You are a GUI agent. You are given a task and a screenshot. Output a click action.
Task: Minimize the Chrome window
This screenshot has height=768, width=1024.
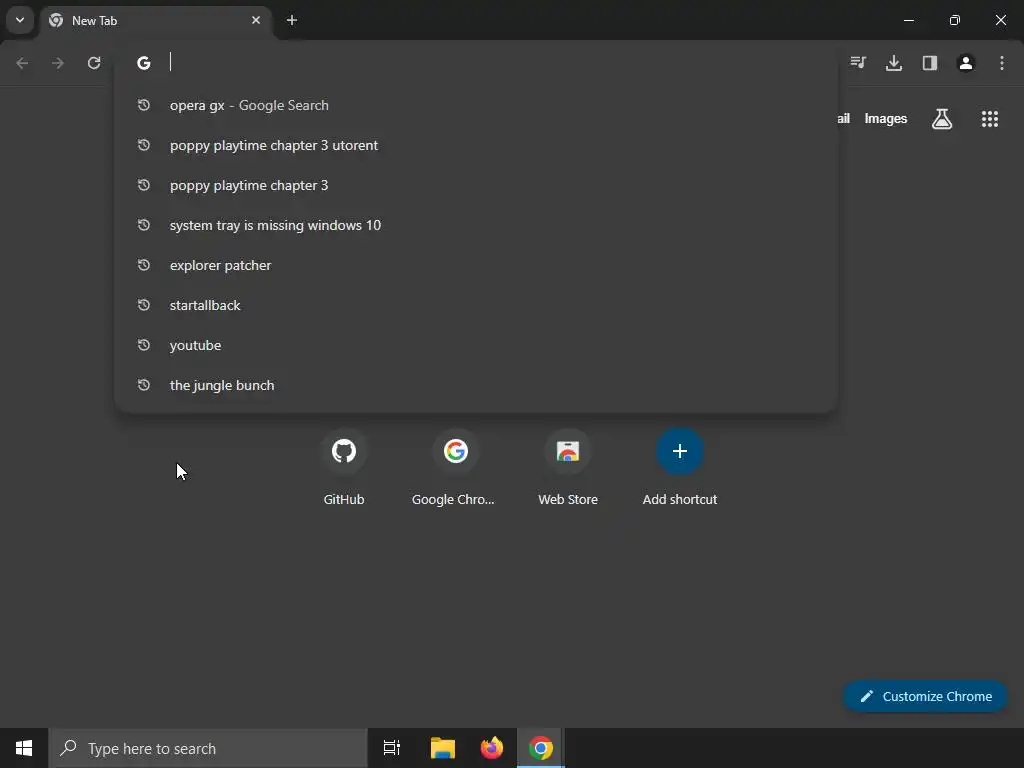point(908,20)
